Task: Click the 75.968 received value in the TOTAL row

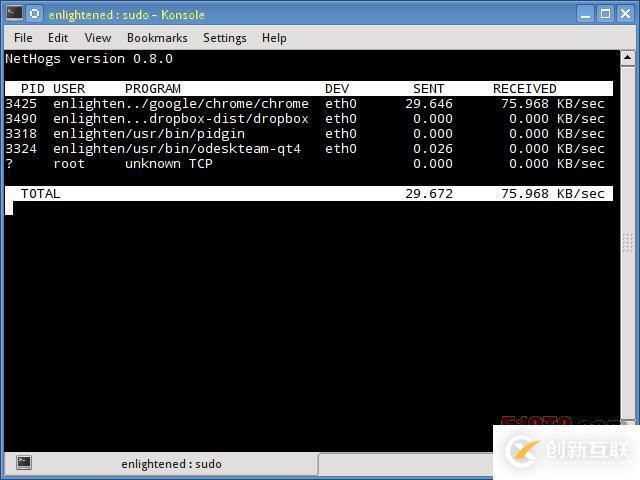Action: point(524,193)
